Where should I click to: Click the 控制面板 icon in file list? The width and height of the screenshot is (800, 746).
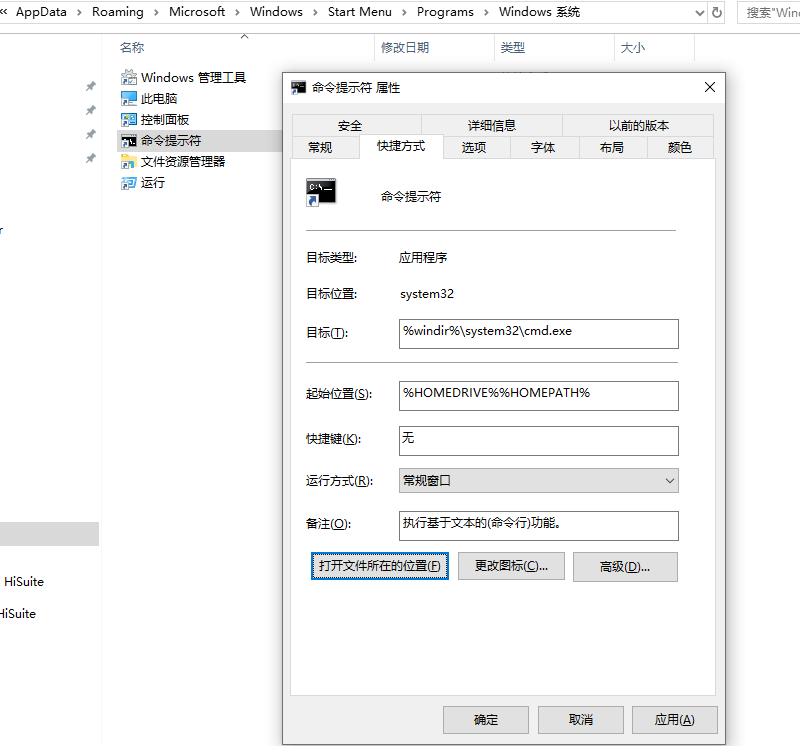(x=129, y=119)
